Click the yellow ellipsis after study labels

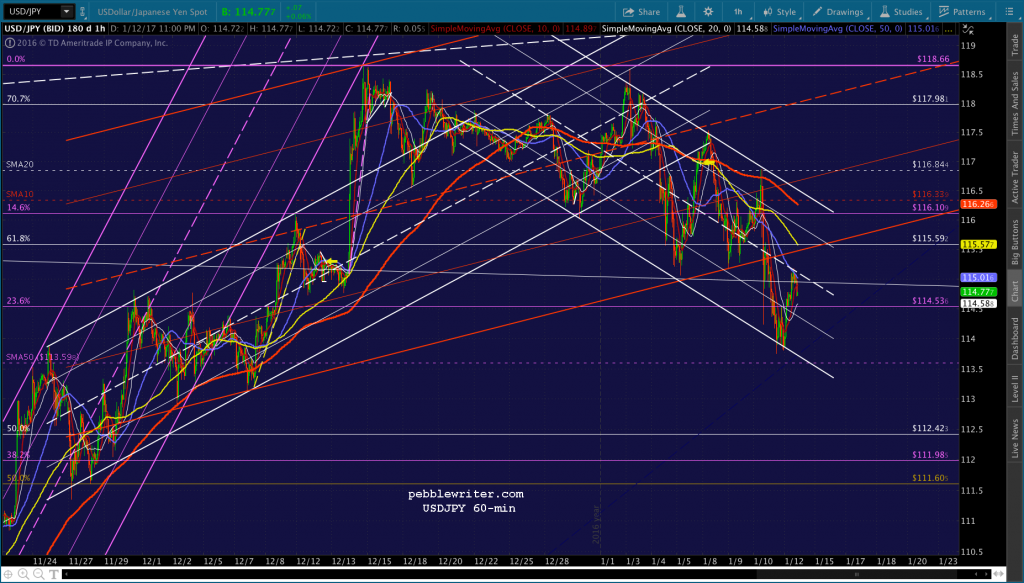click(x=948, y=29)
